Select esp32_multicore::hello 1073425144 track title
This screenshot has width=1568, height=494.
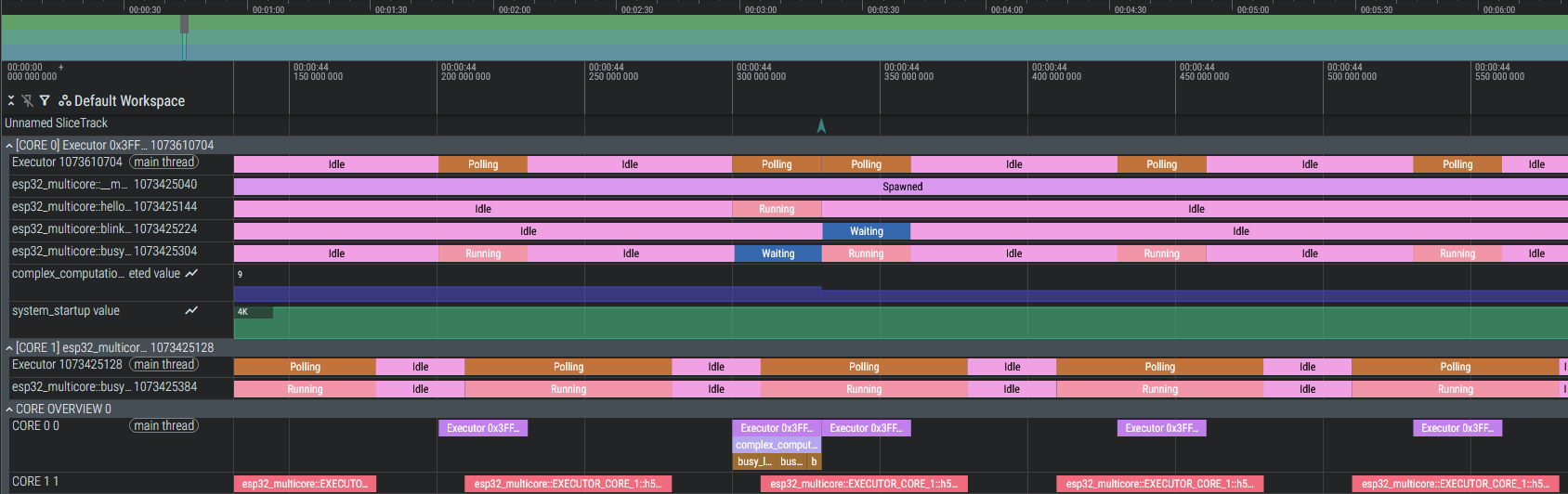[x=104, y=206]
